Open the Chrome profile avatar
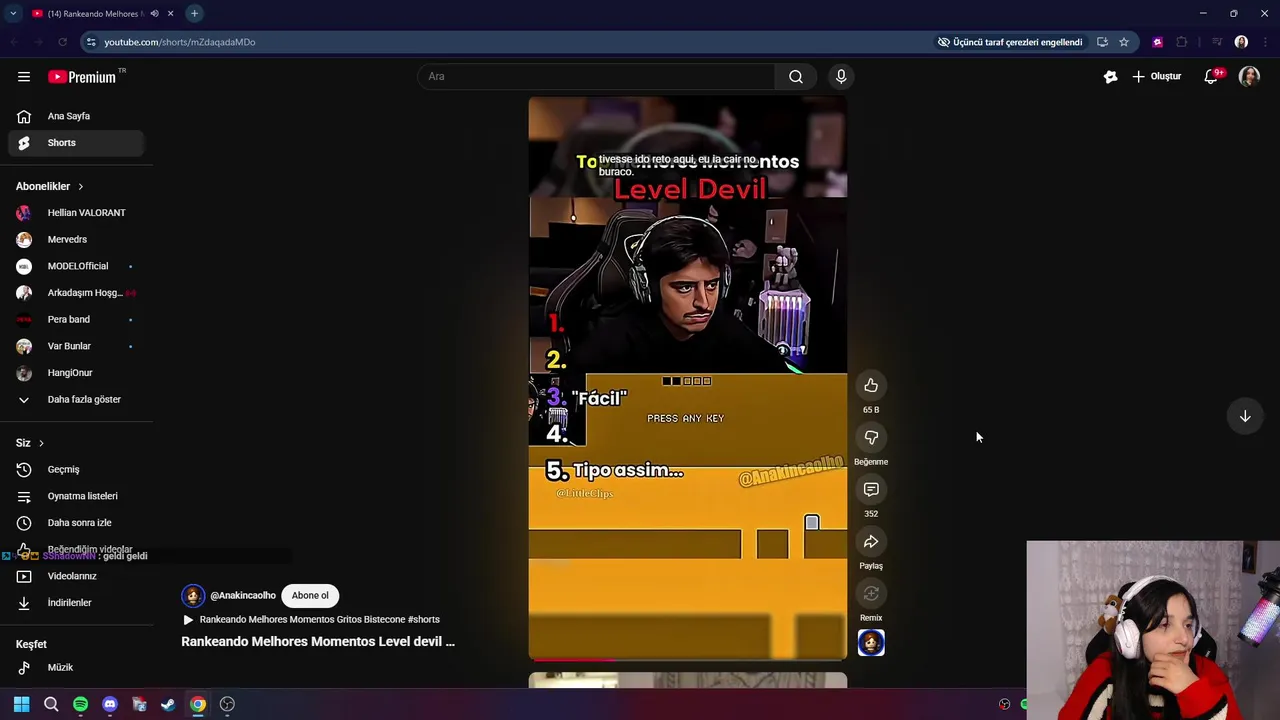Screen dimensions: 1280x720 pos(1241,42)
